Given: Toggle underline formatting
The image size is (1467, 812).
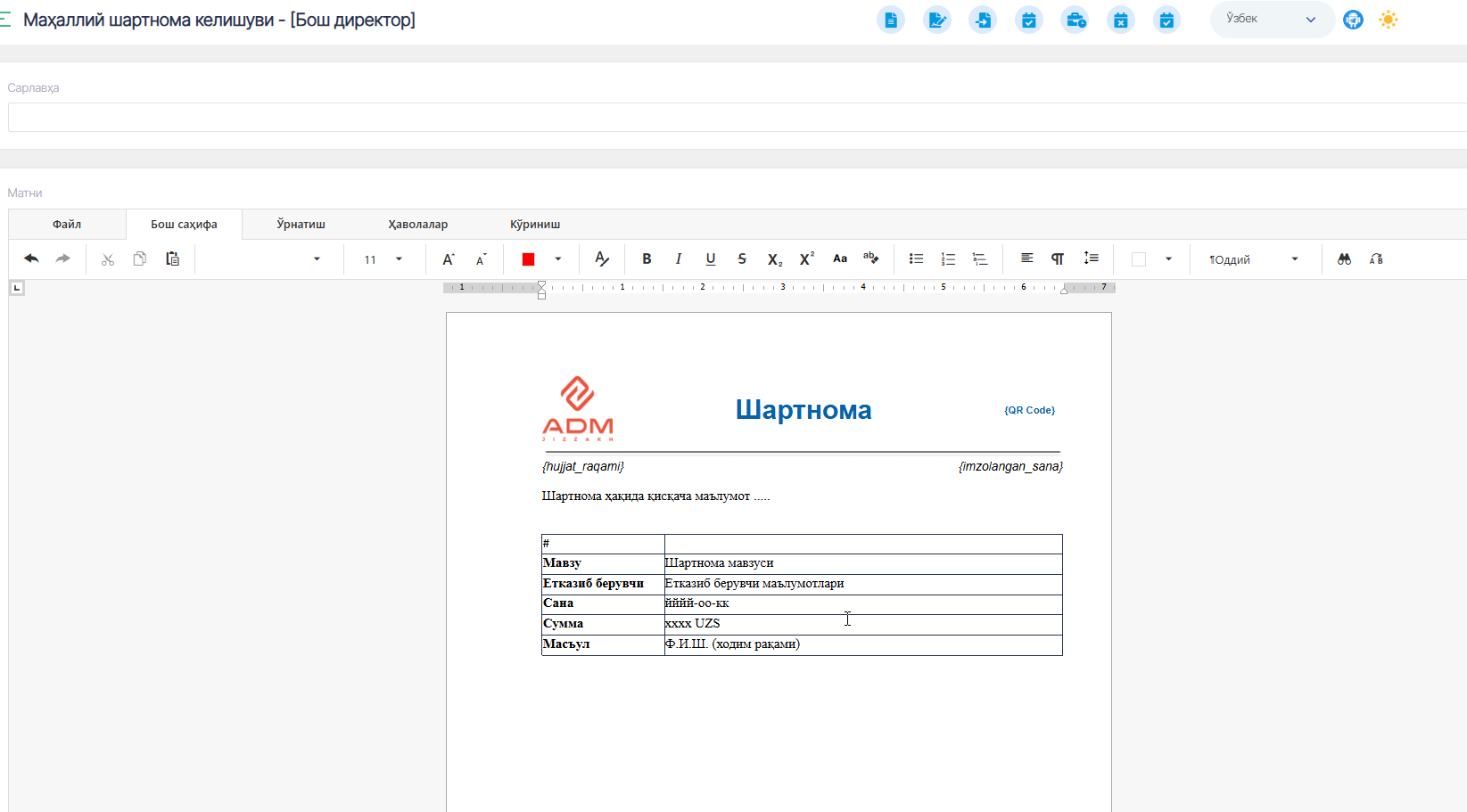Looking at the screenshot, I should click(x=711, y=259).
